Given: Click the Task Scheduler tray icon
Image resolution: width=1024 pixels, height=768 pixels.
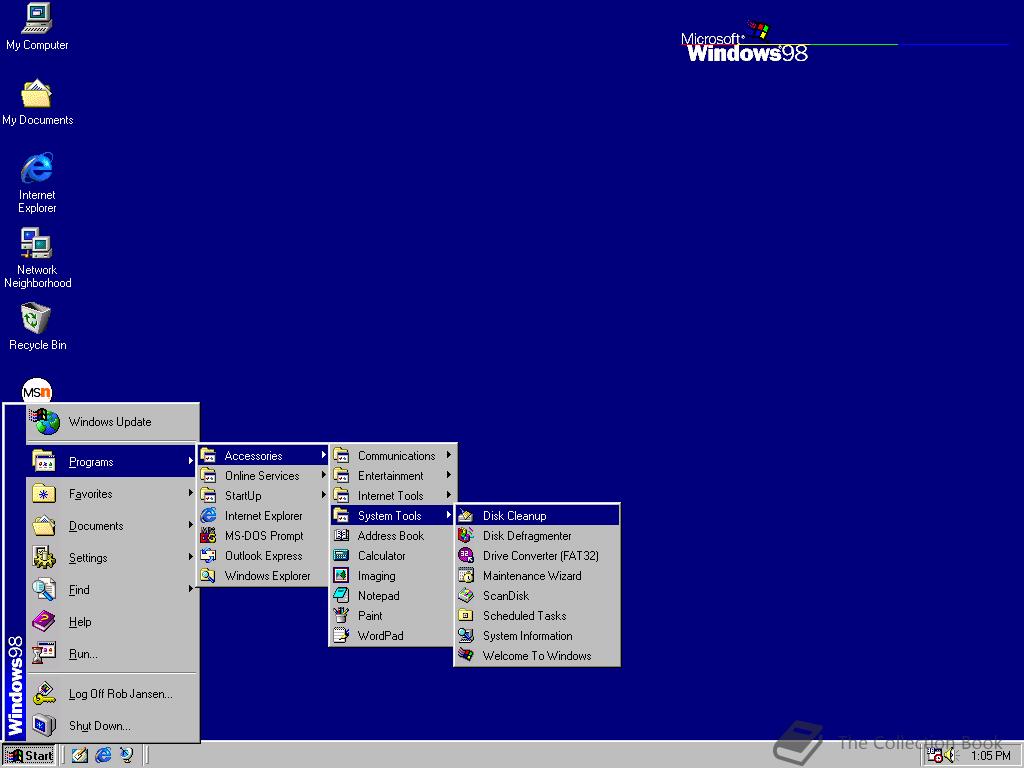Looking at the screenshot, I should click(935, 756).
